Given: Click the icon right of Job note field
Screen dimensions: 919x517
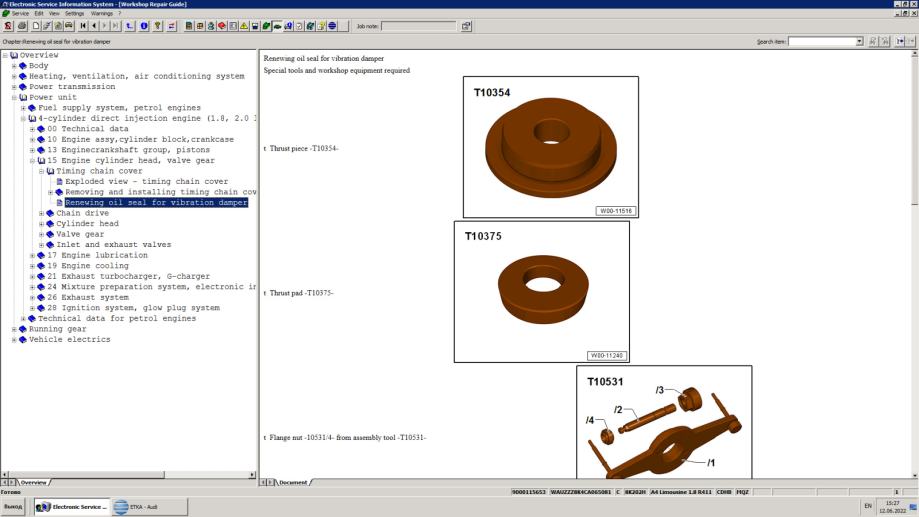Looking at the screenshot, I should (466, 26).
